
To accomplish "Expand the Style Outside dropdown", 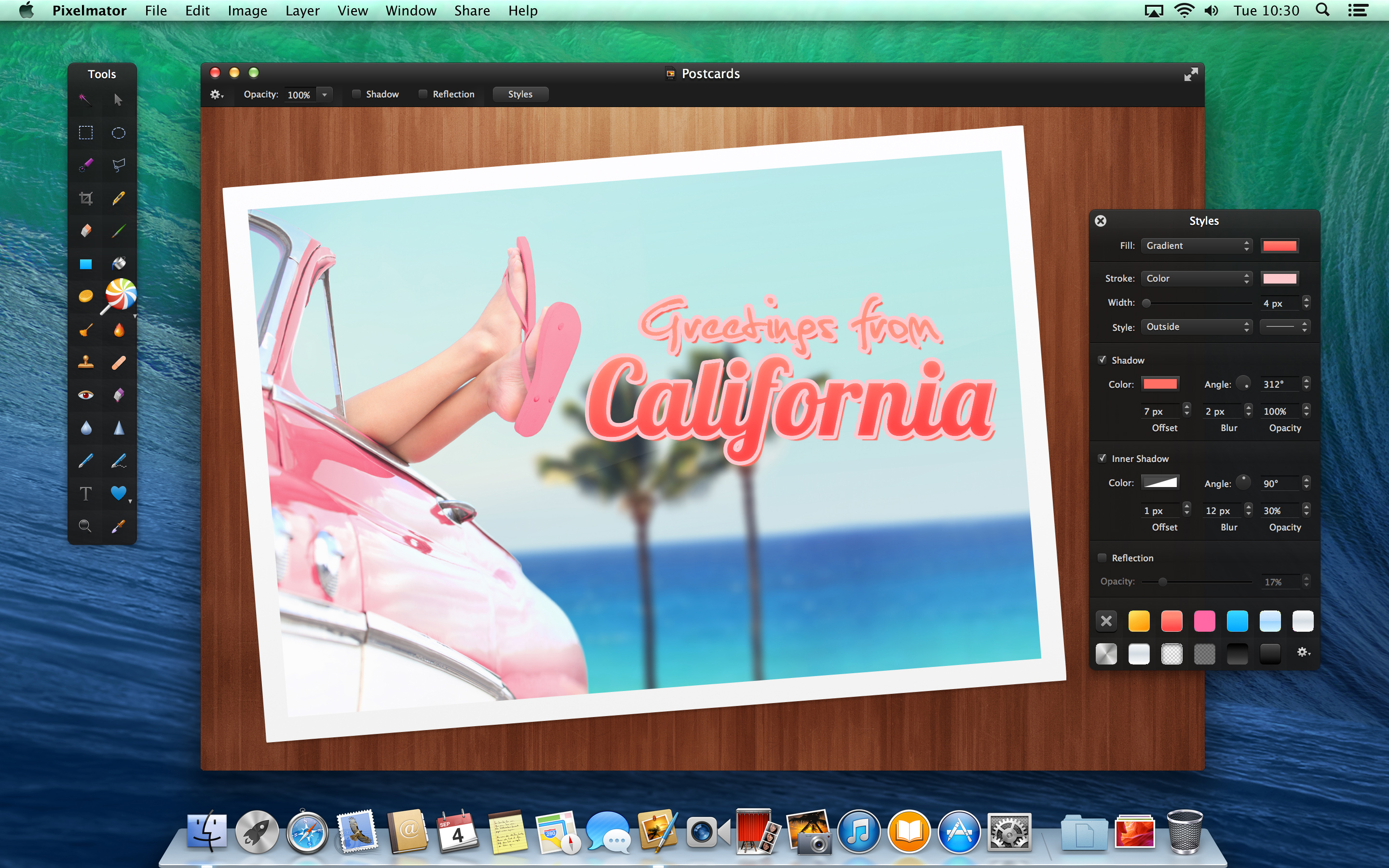I will pyautogui.click(x=1196, y=326).
